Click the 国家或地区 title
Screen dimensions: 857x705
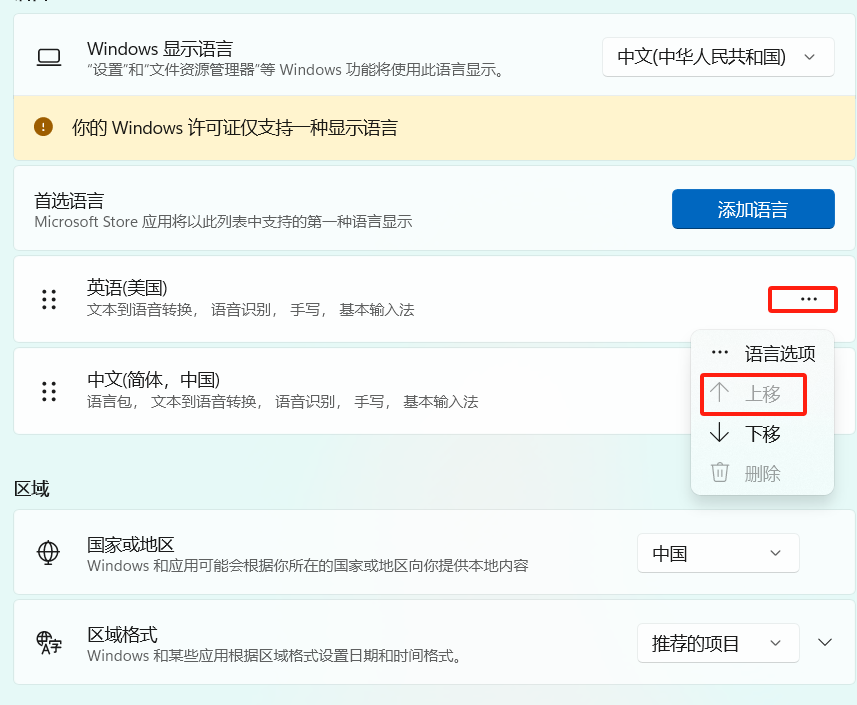[x=131, y=544]
